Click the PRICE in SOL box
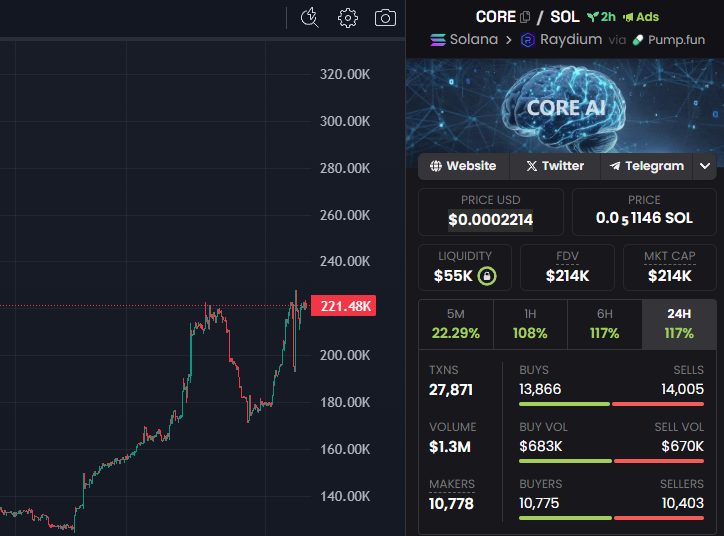Image resolution: width=724 pixels, height=536 pixels. [x=644, y=212]
